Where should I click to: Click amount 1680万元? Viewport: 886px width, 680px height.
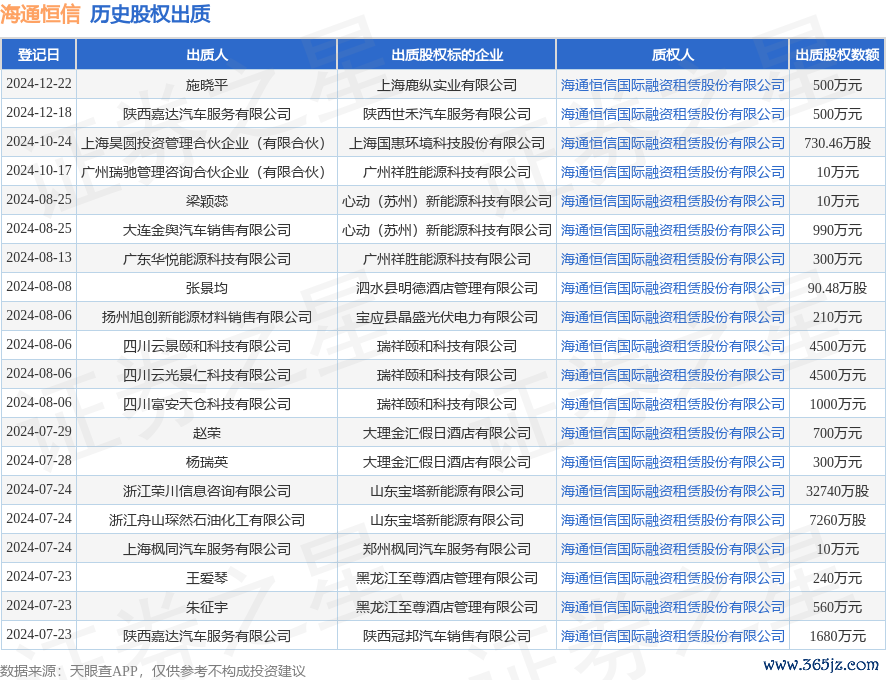(837, 636)
